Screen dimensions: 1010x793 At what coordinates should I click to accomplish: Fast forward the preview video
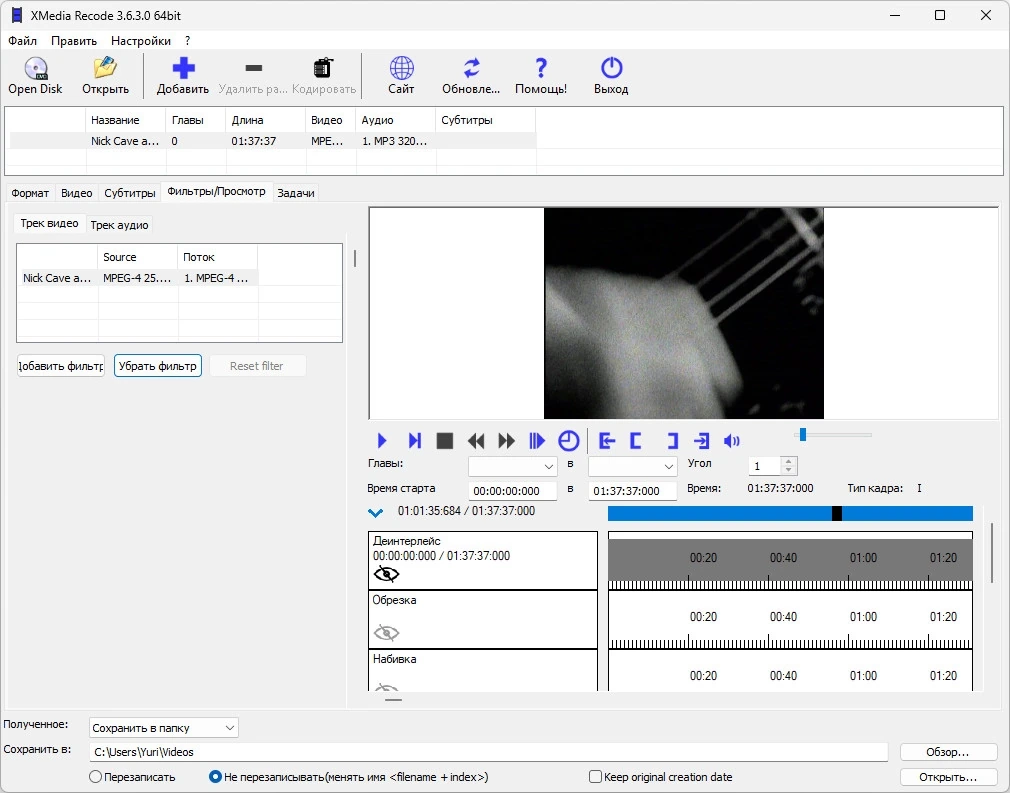(507, 441)
